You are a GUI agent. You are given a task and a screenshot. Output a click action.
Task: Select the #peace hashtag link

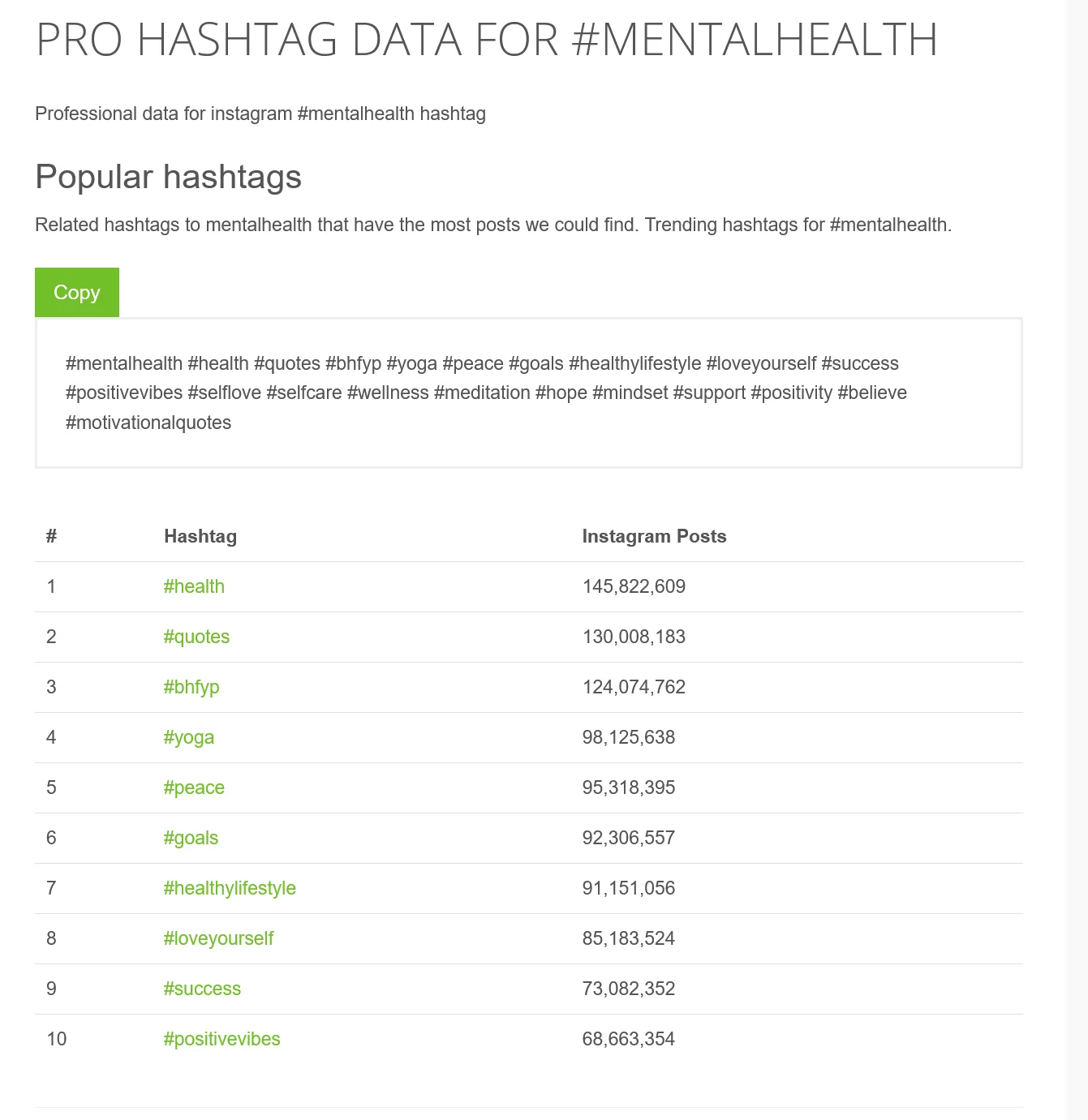click(194, 787)
